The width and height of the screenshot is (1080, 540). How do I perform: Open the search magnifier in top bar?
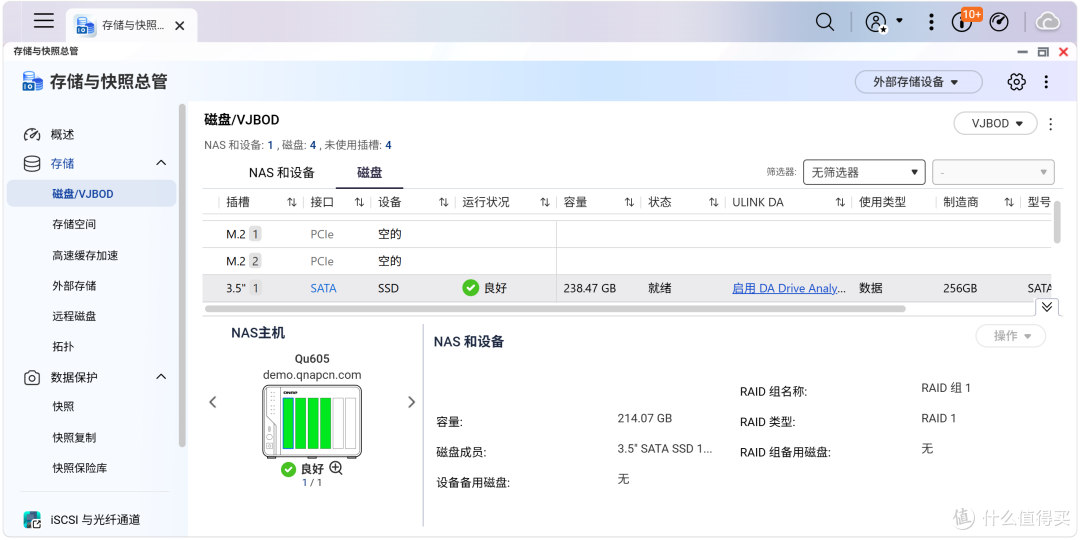tap(824, 22)
